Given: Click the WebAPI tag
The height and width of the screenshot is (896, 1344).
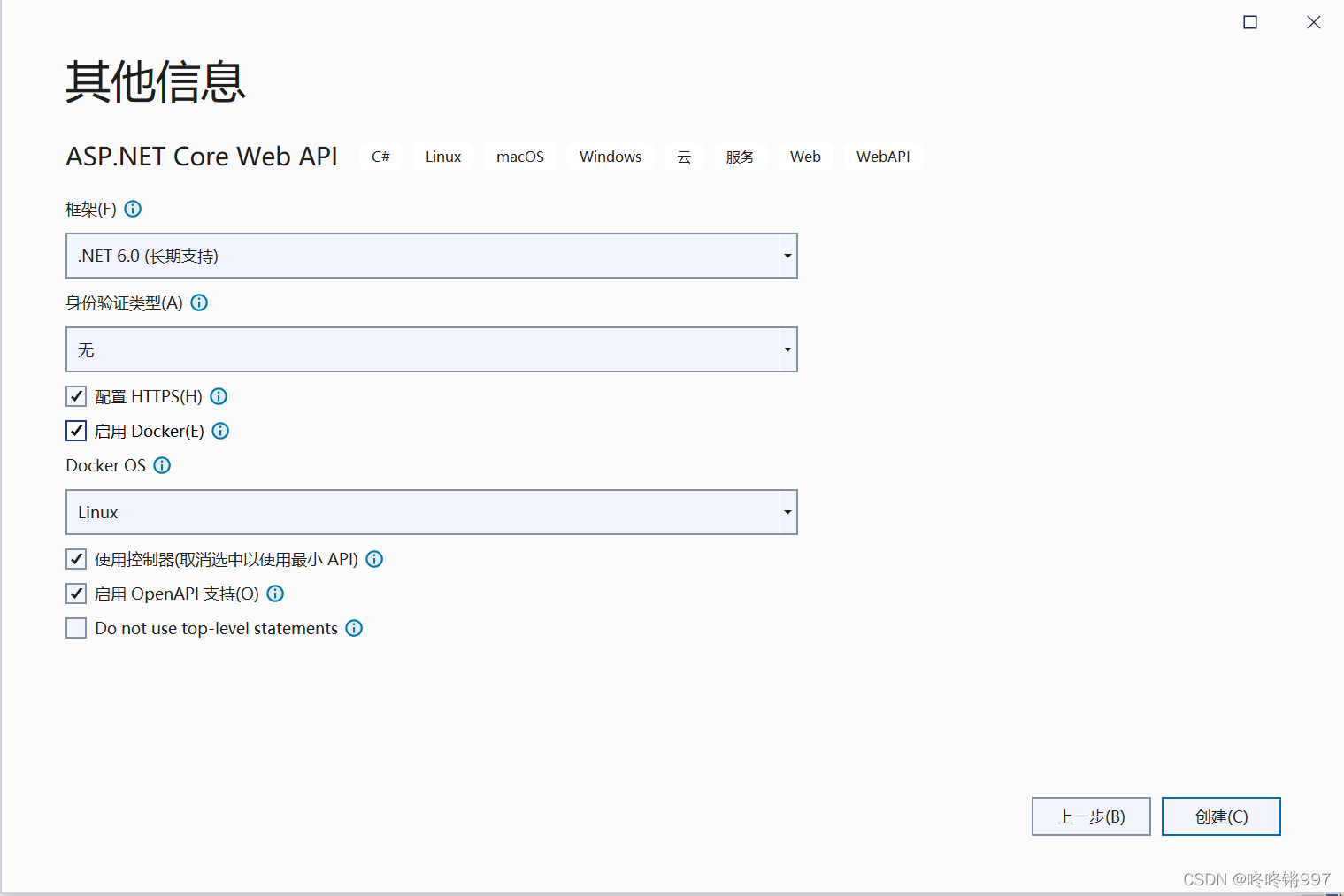Looking at the screenshot, I should coord(883,157).
